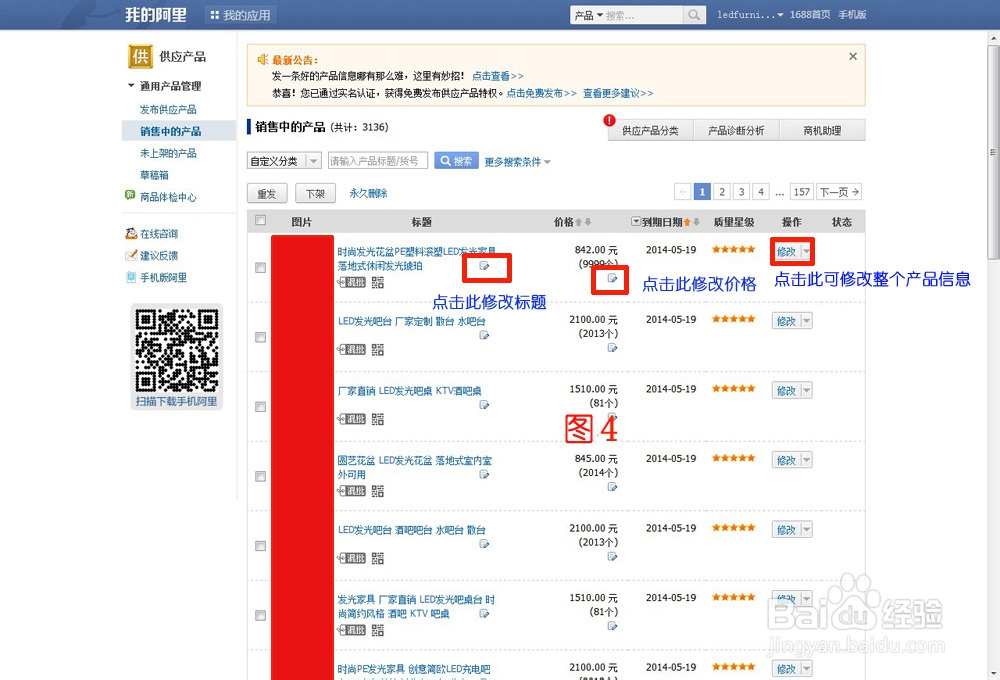Click the product title/货号 search input

pos(378,161)
